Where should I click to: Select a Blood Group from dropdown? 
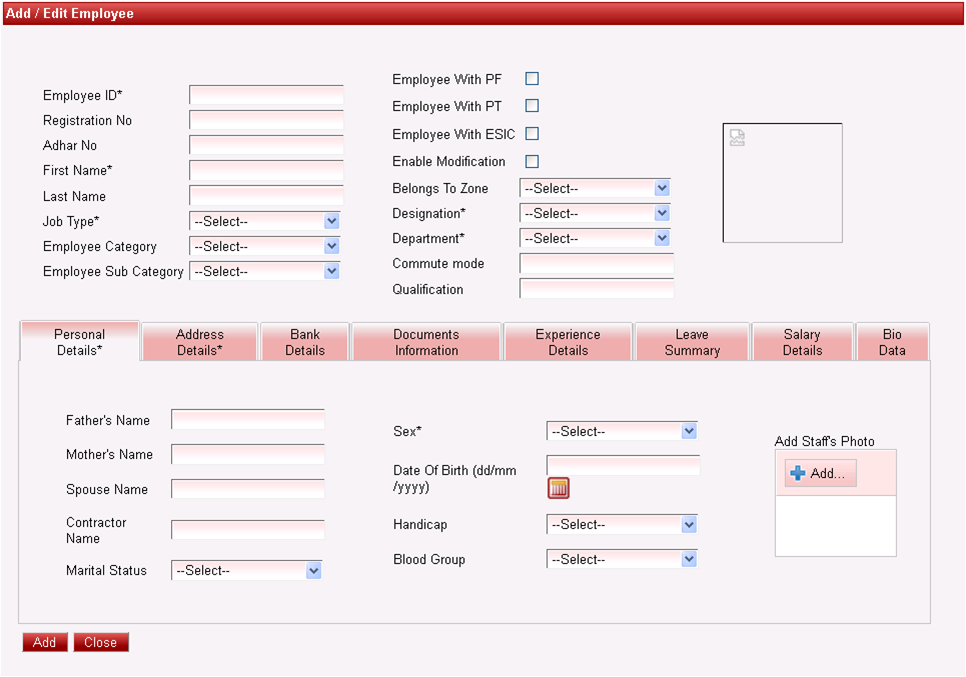[621, 559]
